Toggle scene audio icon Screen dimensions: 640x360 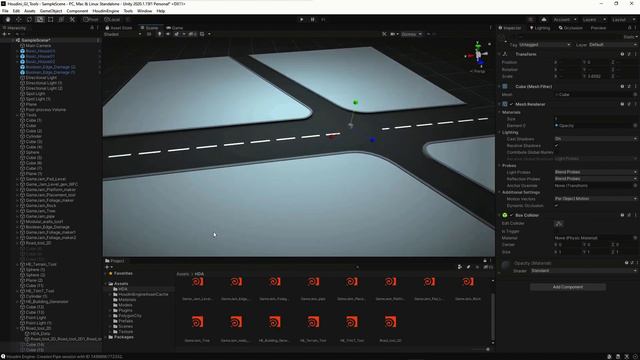coord(168,34)
